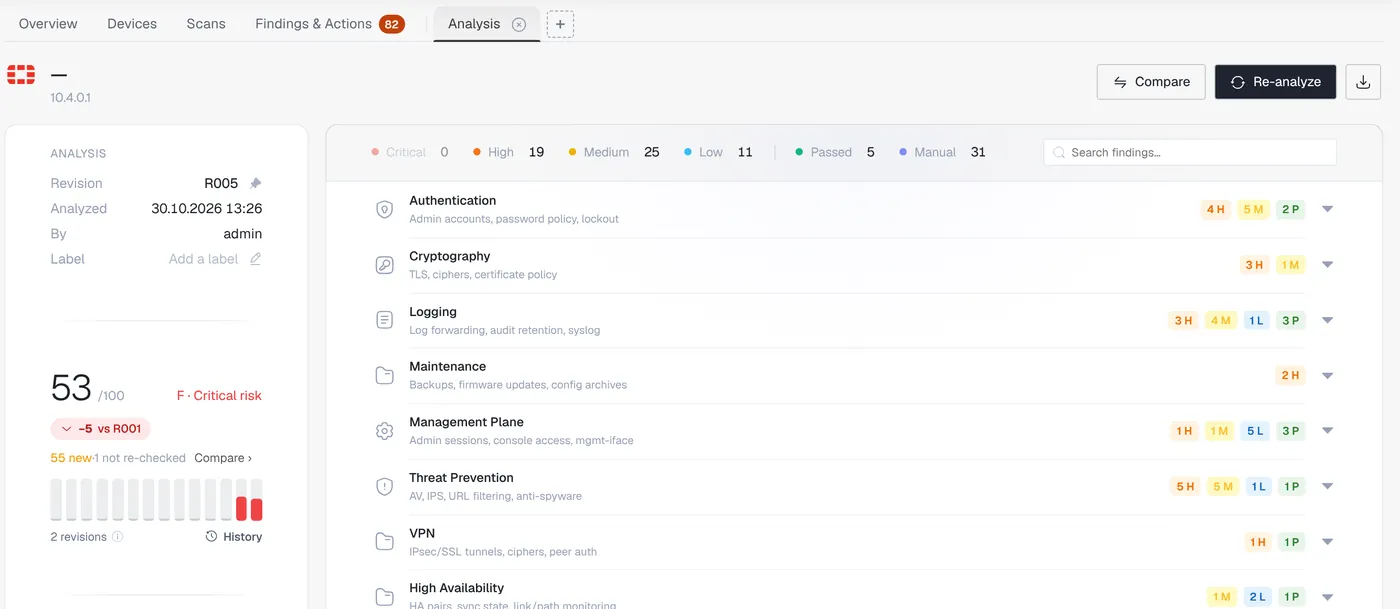Select the Analysis tab
Image resolution: width=1400 pixels, height=609 pixels.
pyautogui.click(x=474, y=24)
